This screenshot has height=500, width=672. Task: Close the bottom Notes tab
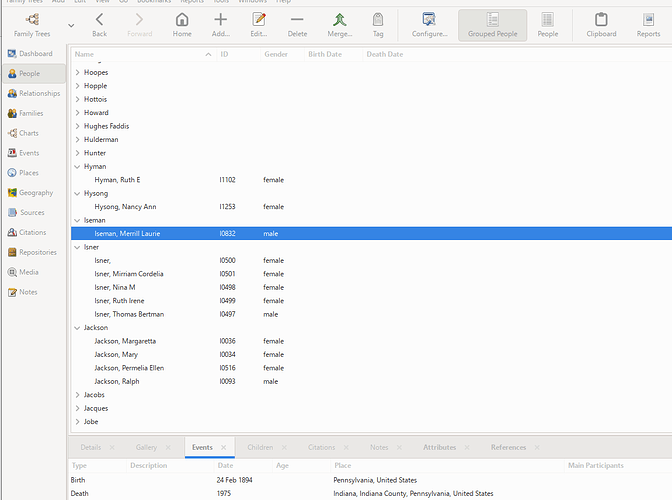tap(399, 447)
